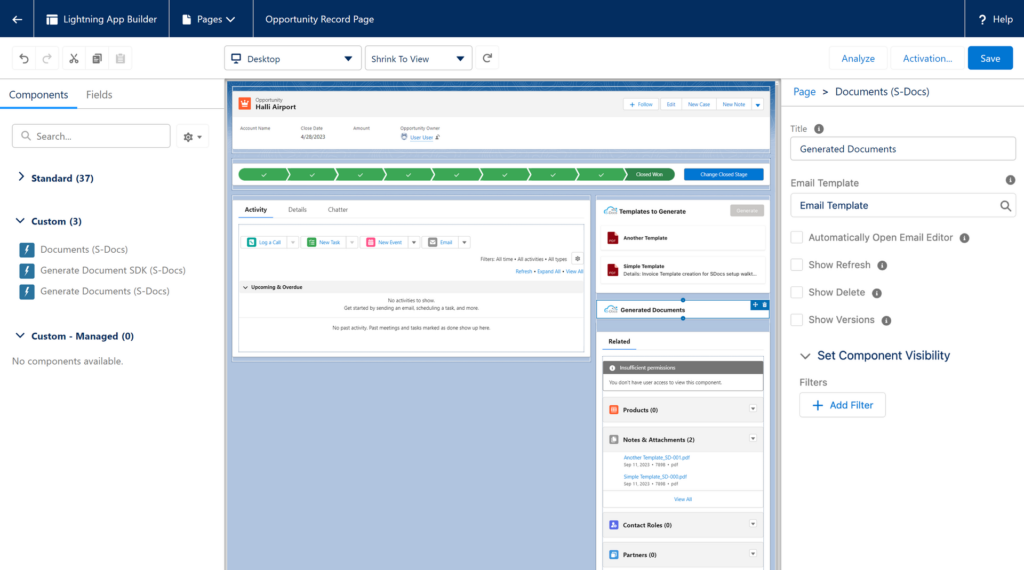Image resolution: width=1024 pixels, height=570 pixels.
Task: Click the Another Template PDF icon
Action: pyautogui.click(x=613, y=238)
